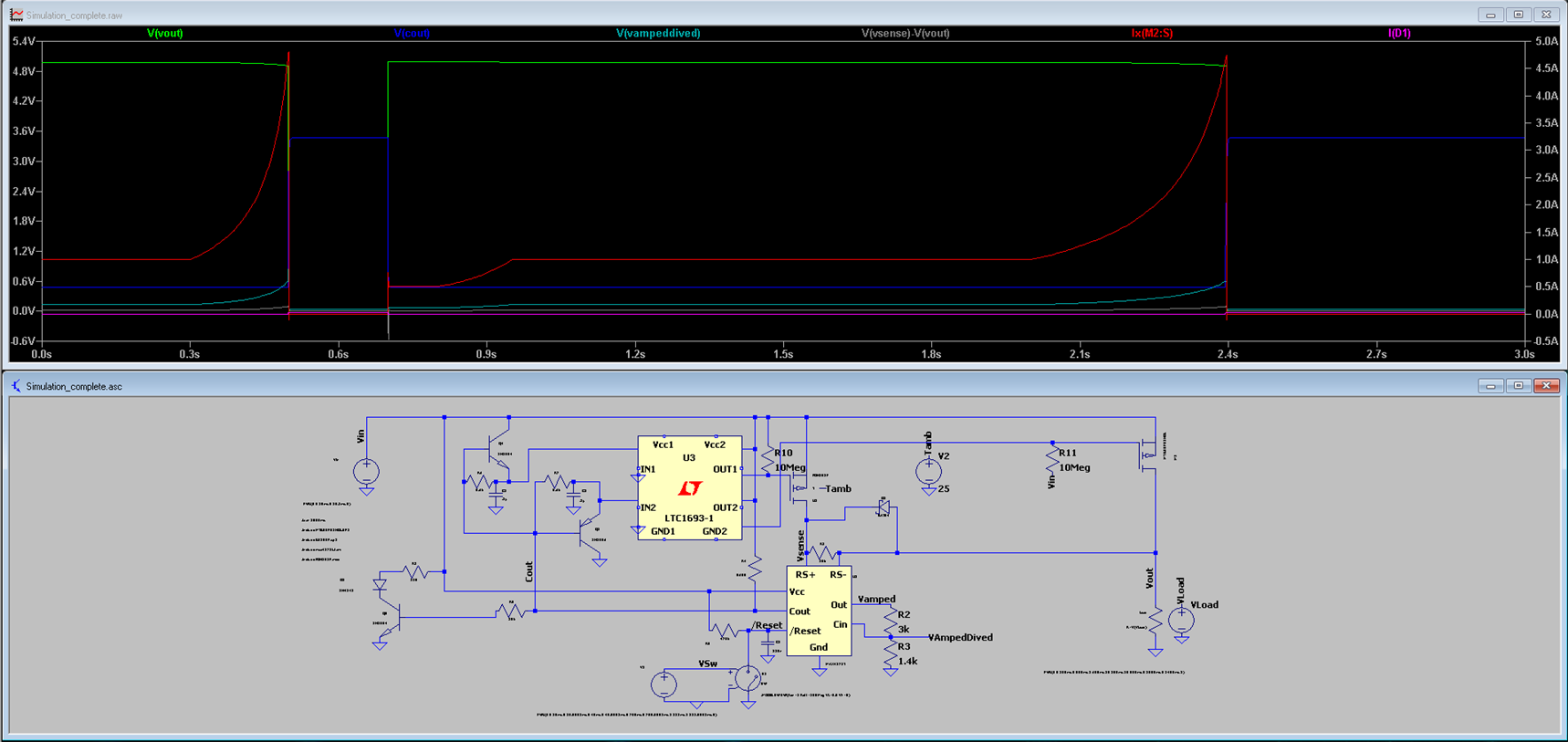Click the R3 1.4k resistor

click(891, 653)
